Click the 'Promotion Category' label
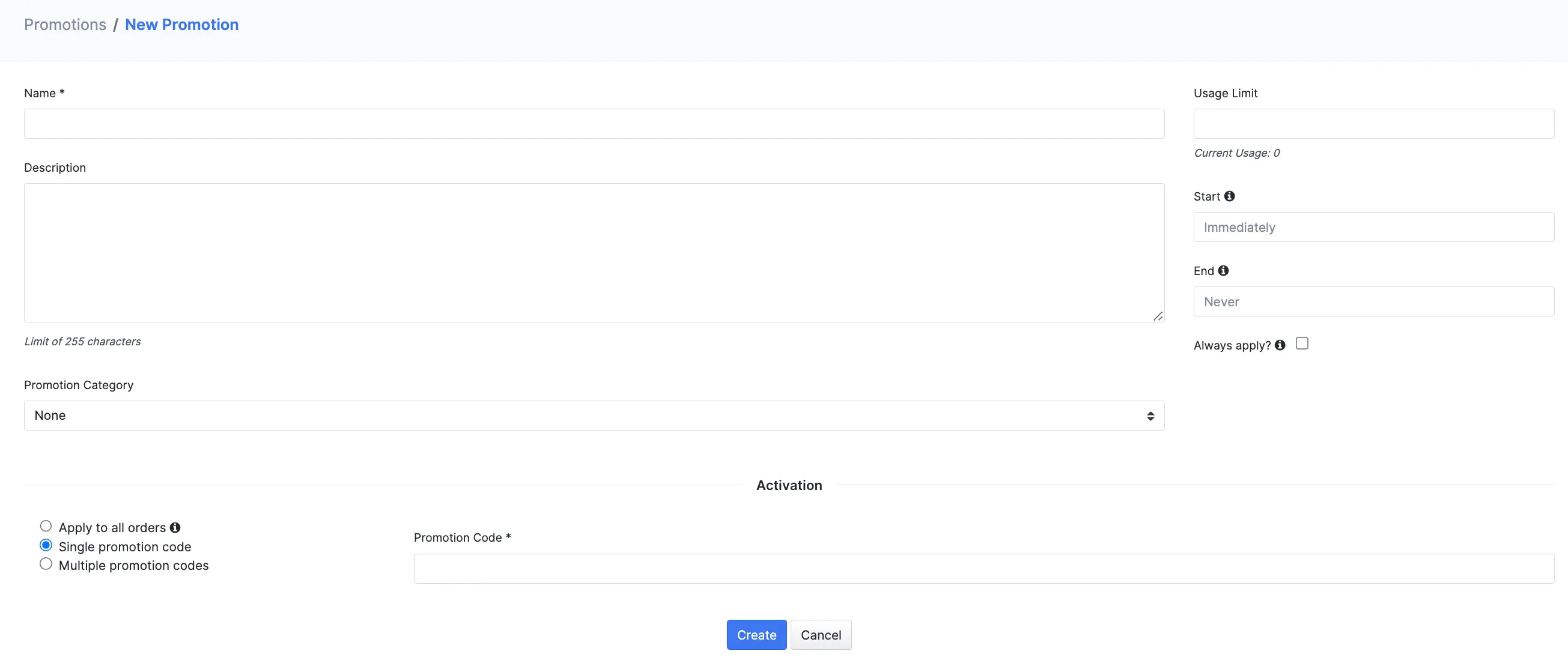This screenshot has height=663, width=1568. pos(79,385)
